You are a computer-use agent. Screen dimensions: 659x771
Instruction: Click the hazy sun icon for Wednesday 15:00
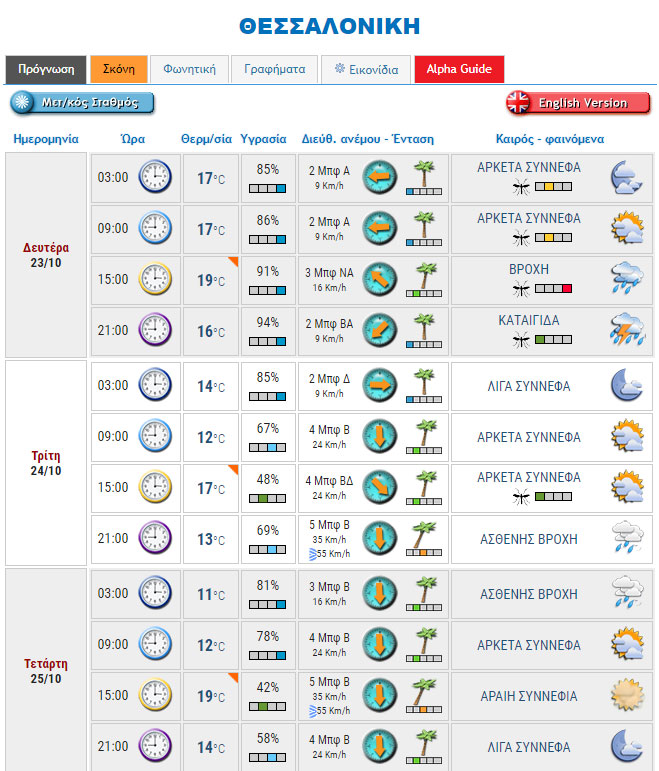click(x=626, y=695)
